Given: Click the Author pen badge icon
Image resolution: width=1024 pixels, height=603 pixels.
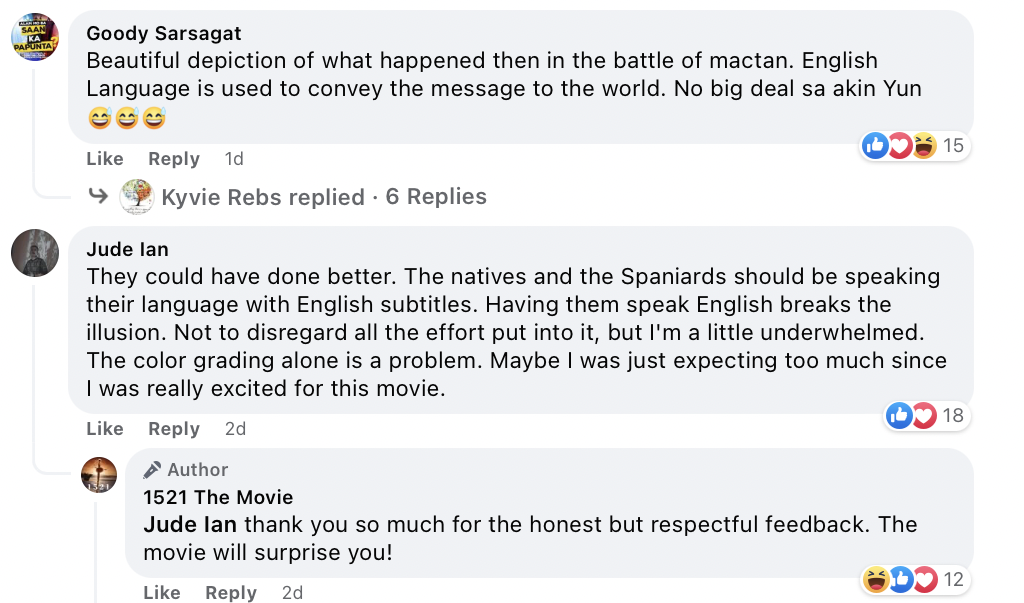Looking at the screenshot, I should pyautogui.click(x=152, y=470).
